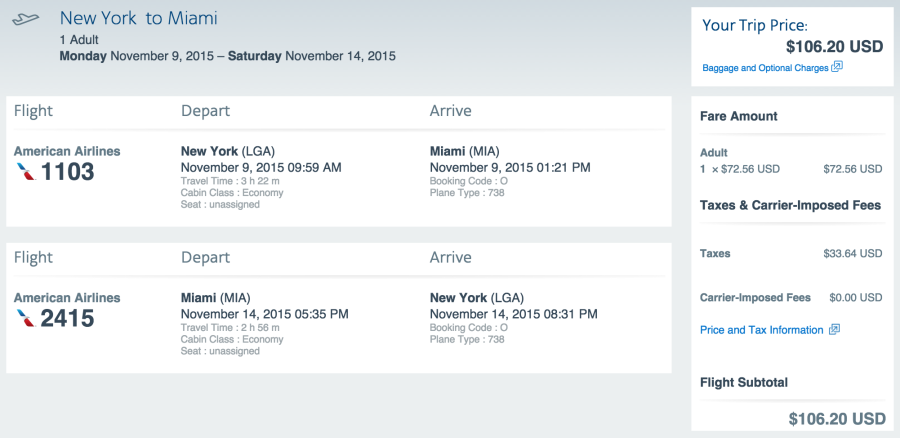Open the Price and Tax Information link
Image resolution: width=900 pixels, height=438 pixels.
(x=762, y=330)
